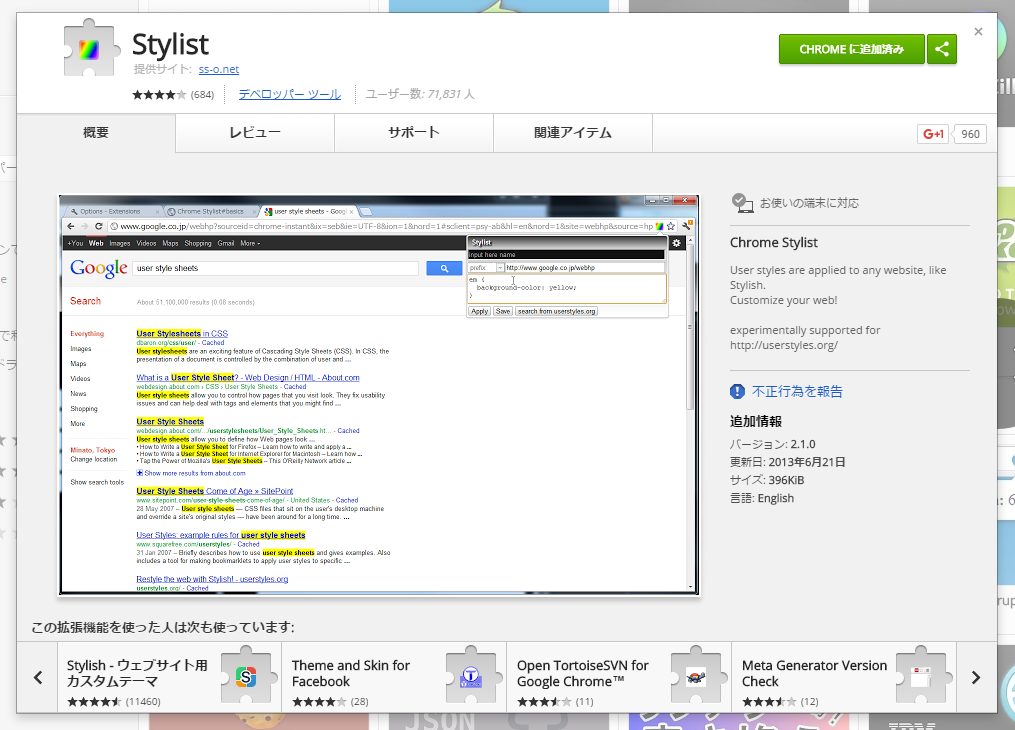Click the Stylish rating count (11460)
The height and width of the screenshot is (730, 1015).
pos(143,702)
